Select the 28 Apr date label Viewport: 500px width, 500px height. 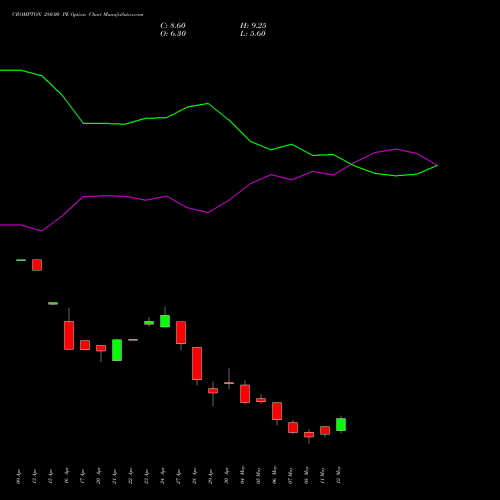(x=194, y=476)
